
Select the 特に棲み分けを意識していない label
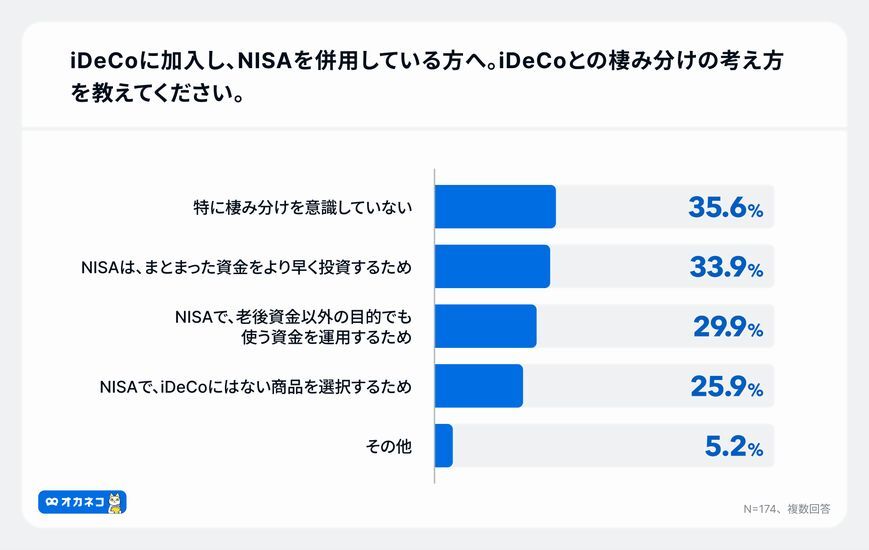[x=302, y=208]
